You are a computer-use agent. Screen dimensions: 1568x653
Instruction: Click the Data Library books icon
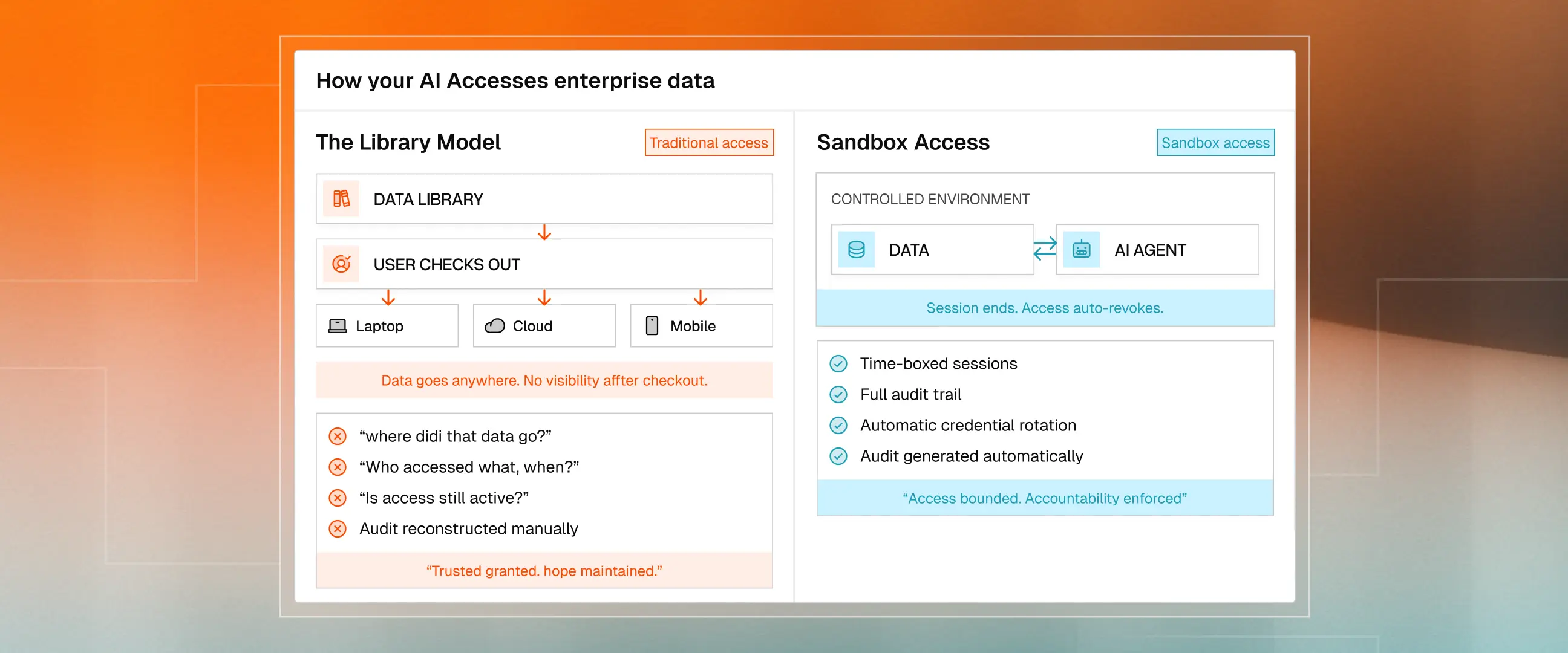click(341, 199)
